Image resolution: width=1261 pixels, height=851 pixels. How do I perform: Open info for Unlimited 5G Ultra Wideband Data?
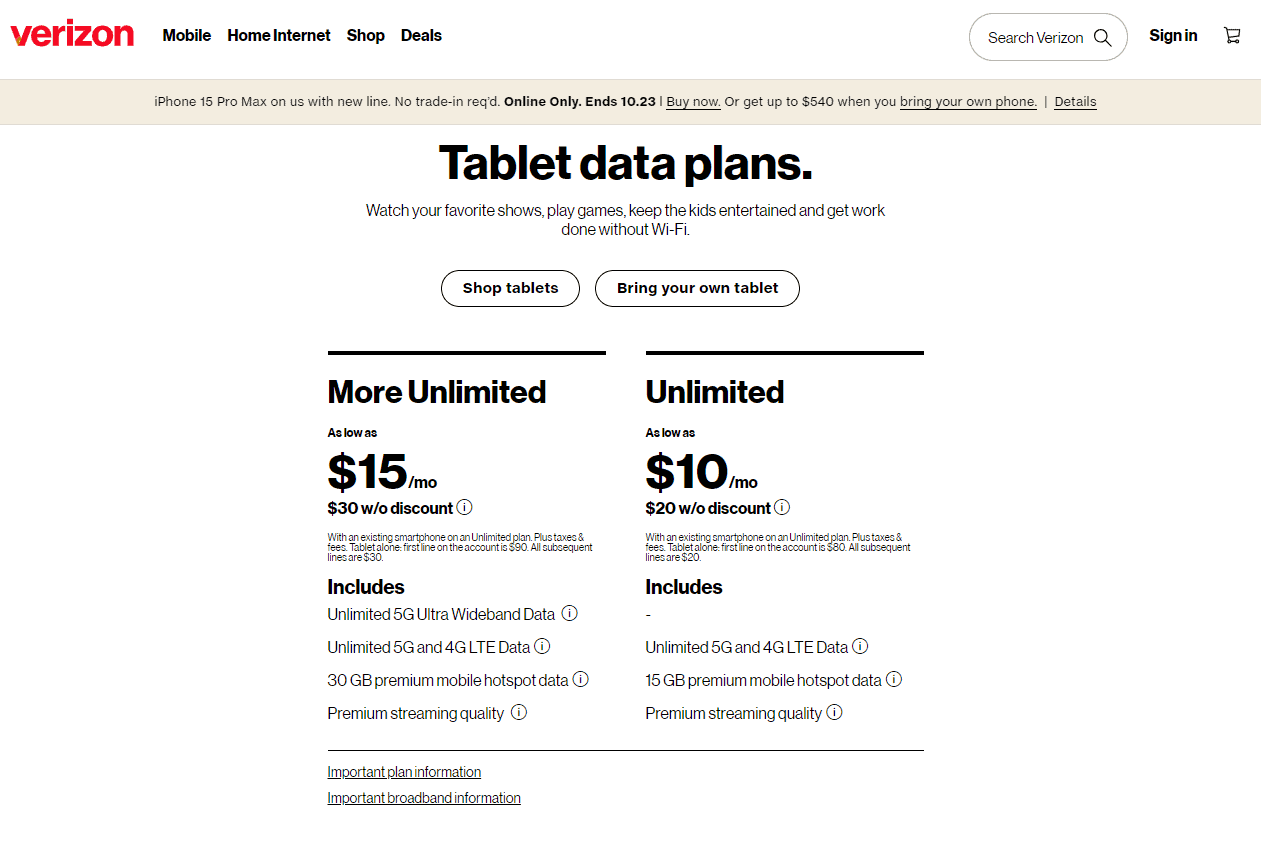point(570,613)
